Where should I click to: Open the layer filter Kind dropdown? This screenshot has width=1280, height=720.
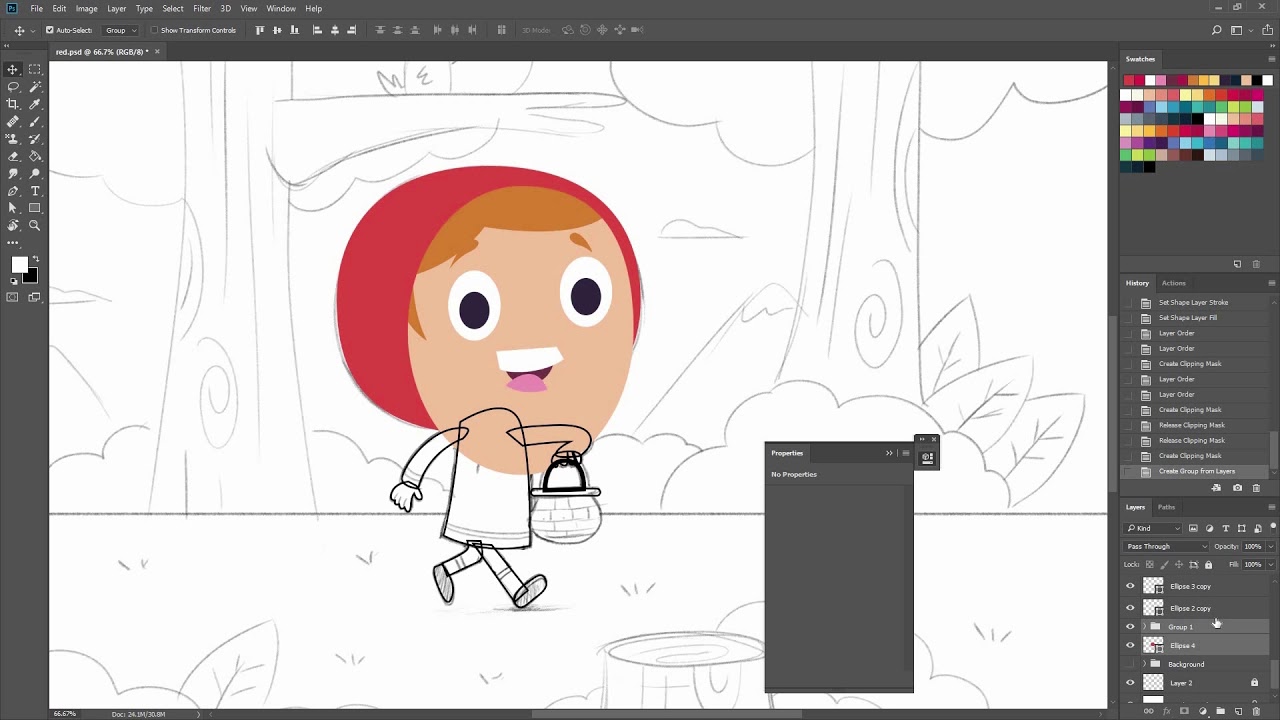click(1153, 528)
